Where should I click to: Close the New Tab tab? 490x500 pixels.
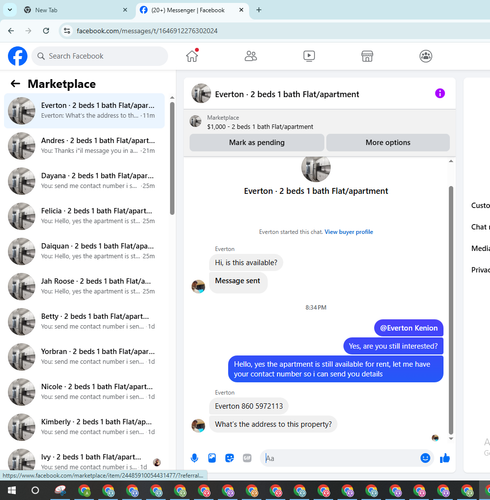[125, 10]
